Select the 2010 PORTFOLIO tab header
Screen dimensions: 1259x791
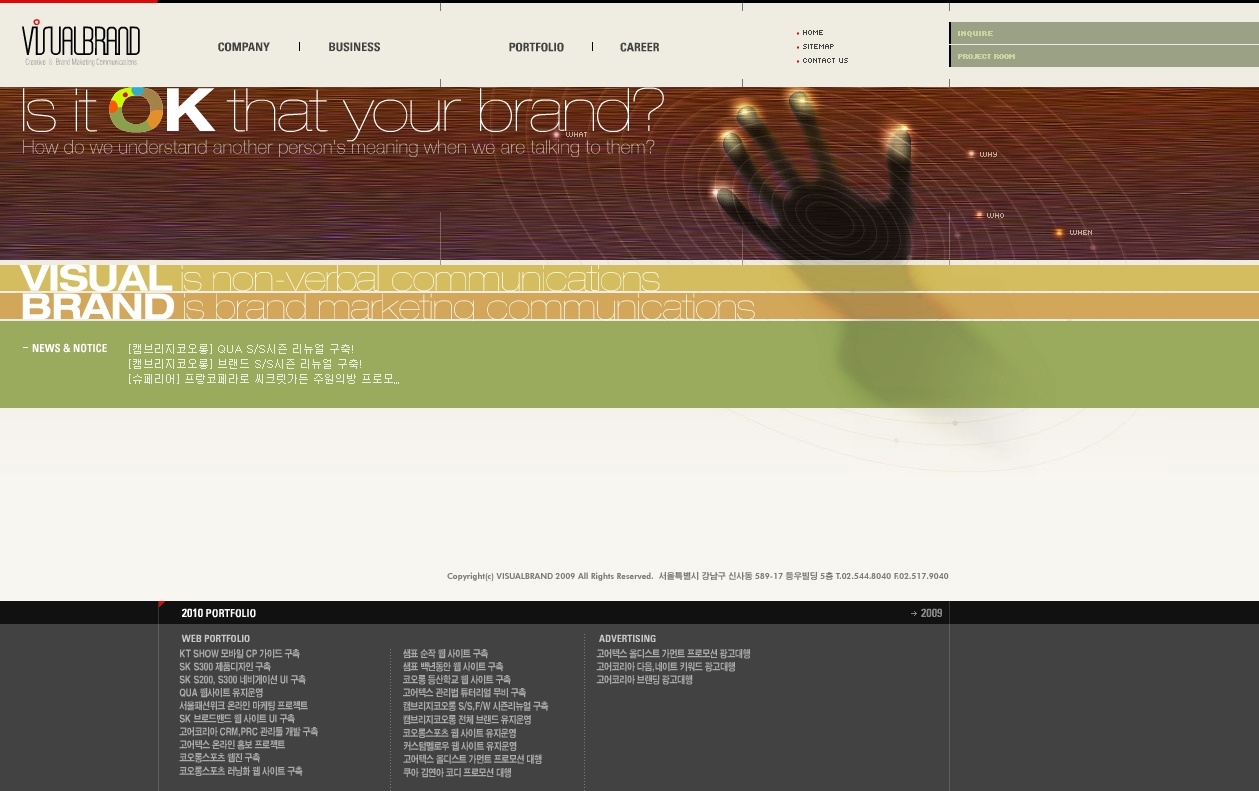pyautogui.click(x=218, y=613)
